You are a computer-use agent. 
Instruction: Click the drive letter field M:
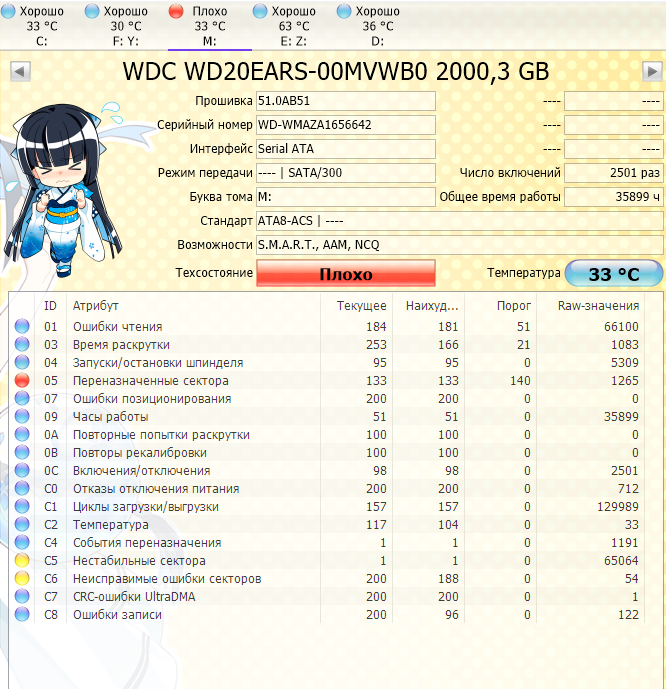346,197
